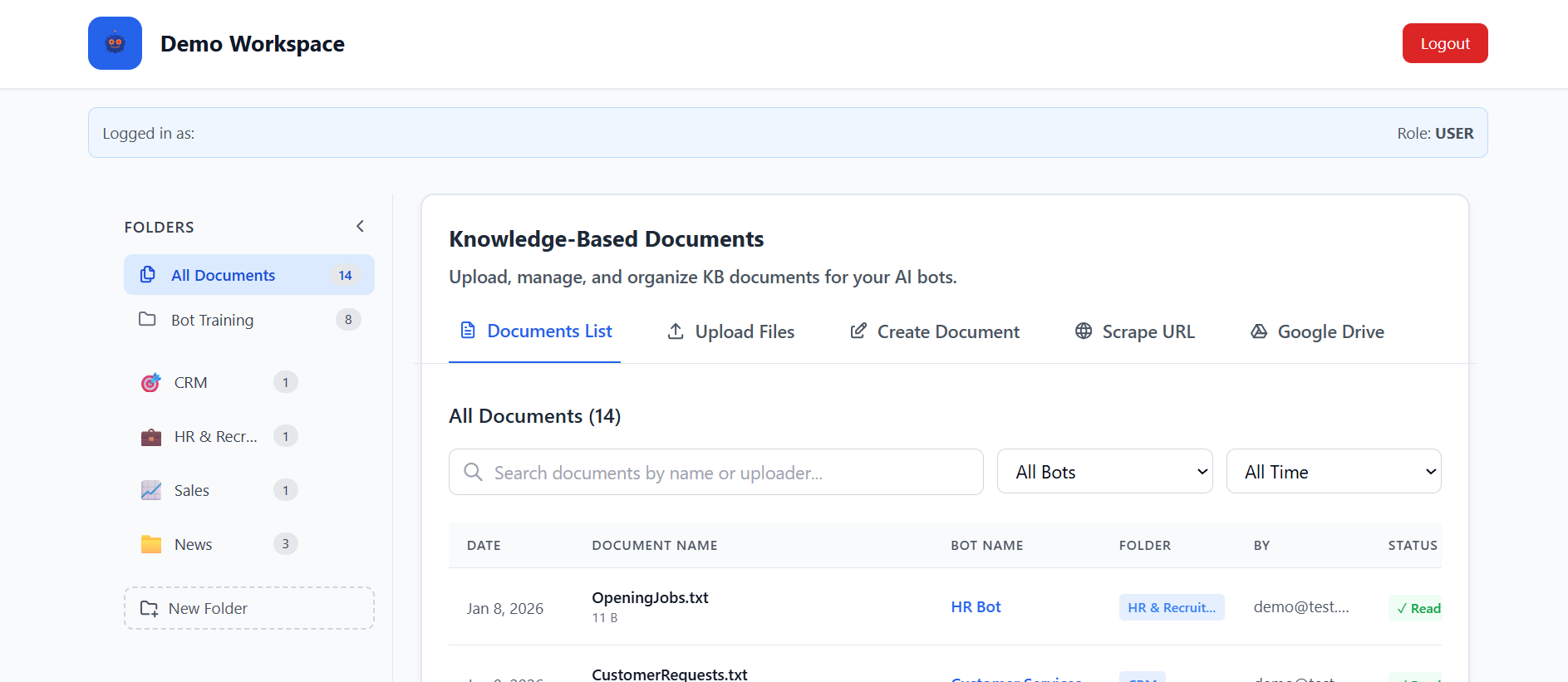Click the Bot Training count badge 8

(348, 319)
